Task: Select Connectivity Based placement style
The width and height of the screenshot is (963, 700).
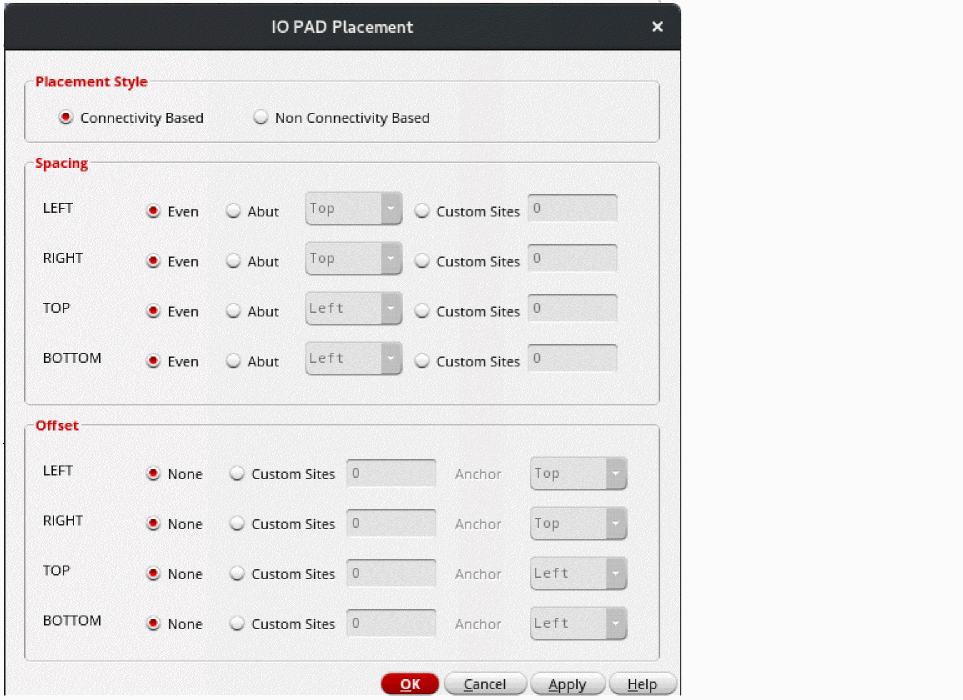Action: point(66,117)
